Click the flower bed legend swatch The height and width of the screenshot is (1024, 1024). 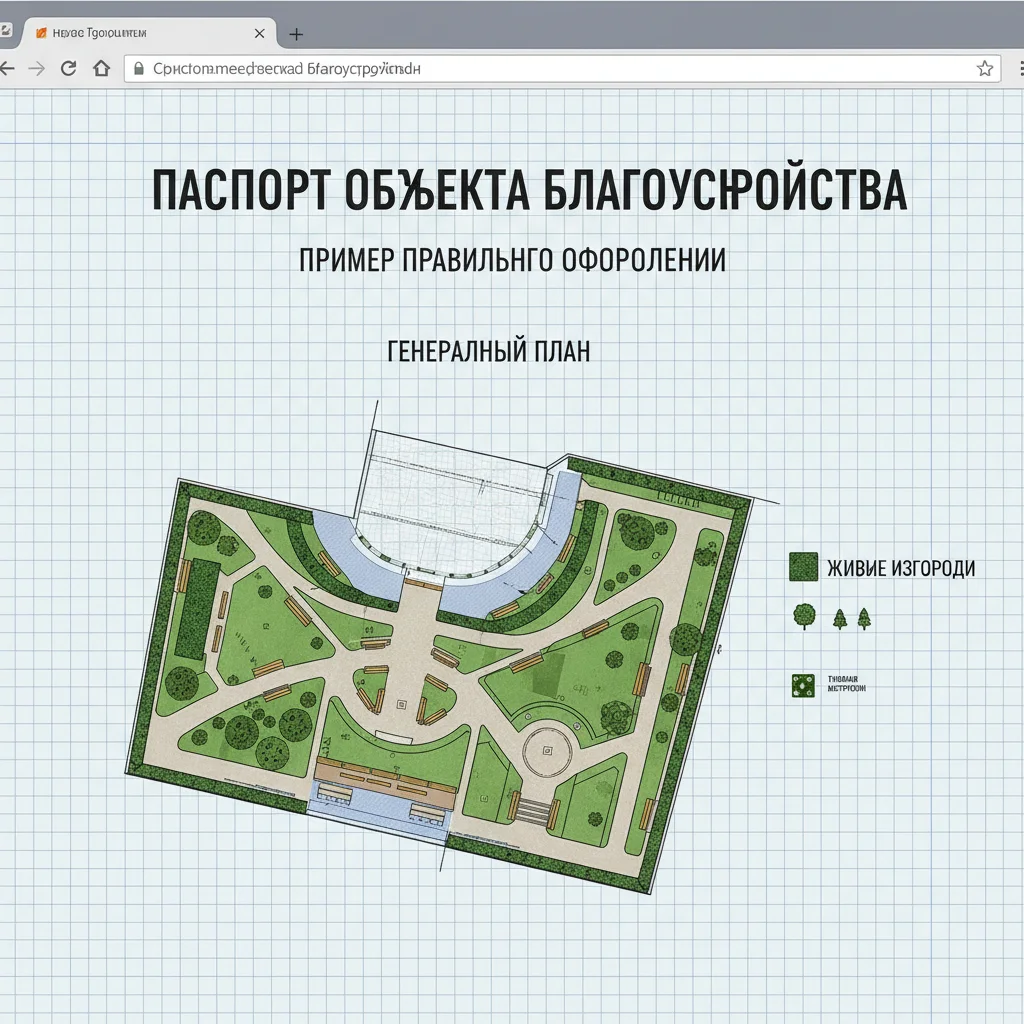803,685
